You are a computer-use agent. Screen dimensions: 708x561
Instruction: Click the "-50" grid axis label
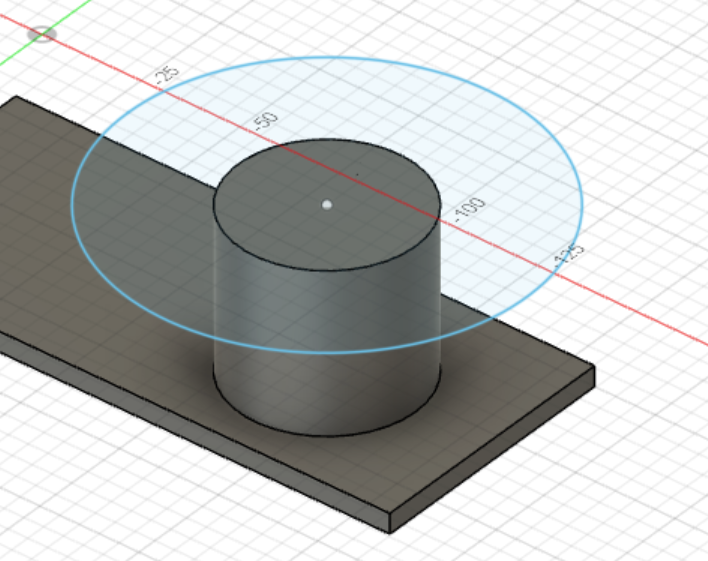(x=266, y=121)
